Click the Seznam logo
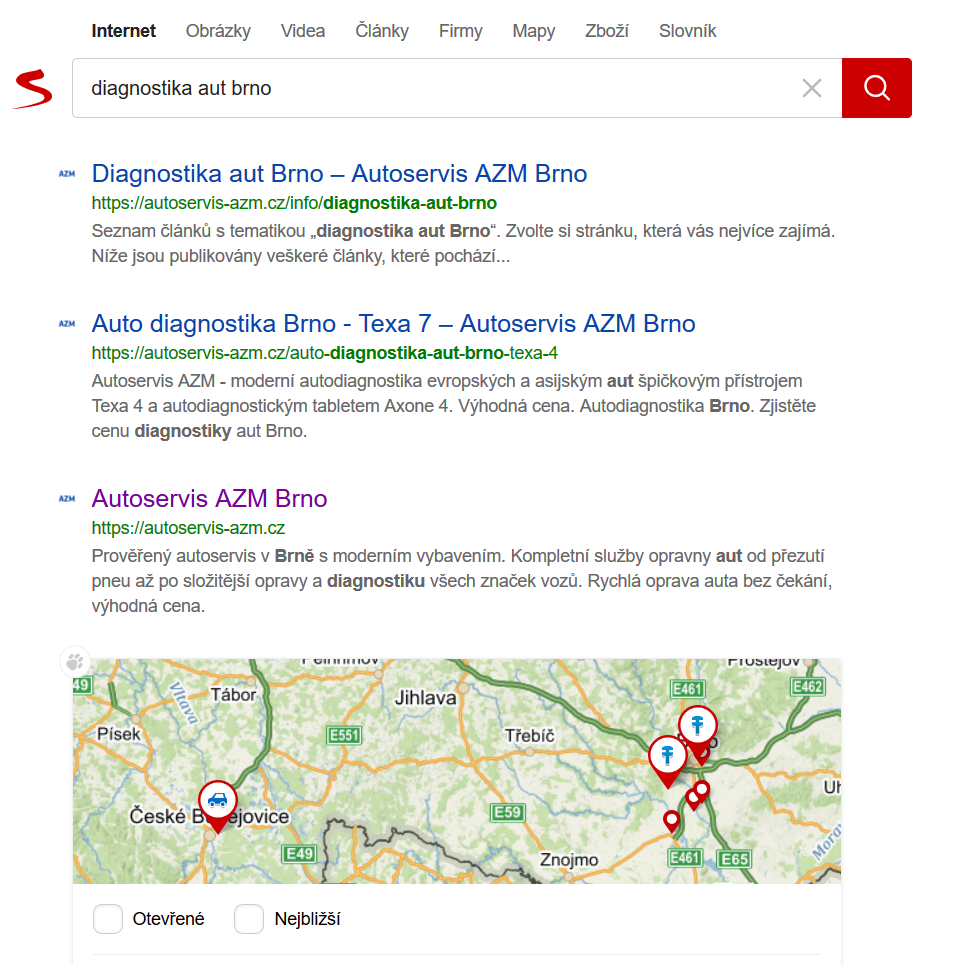Viewport: 971px width, 965px height. (33, 89)
